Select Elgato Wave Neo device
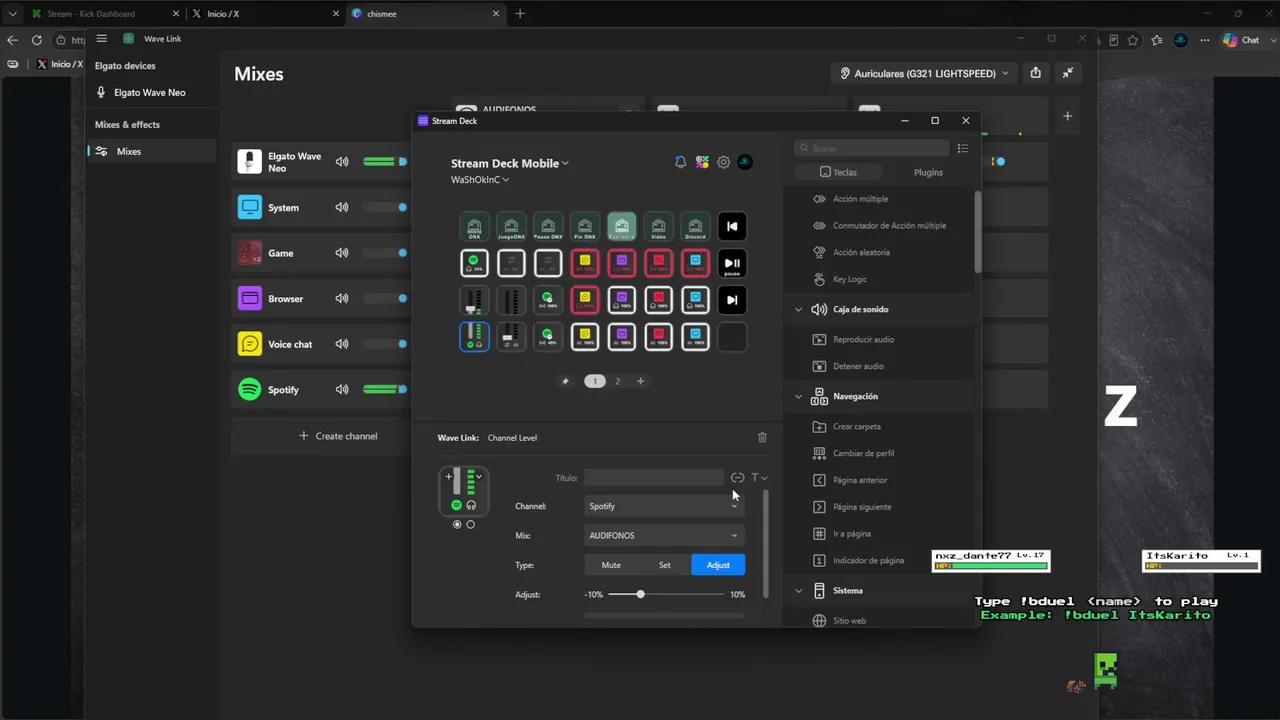 [150, 92]
